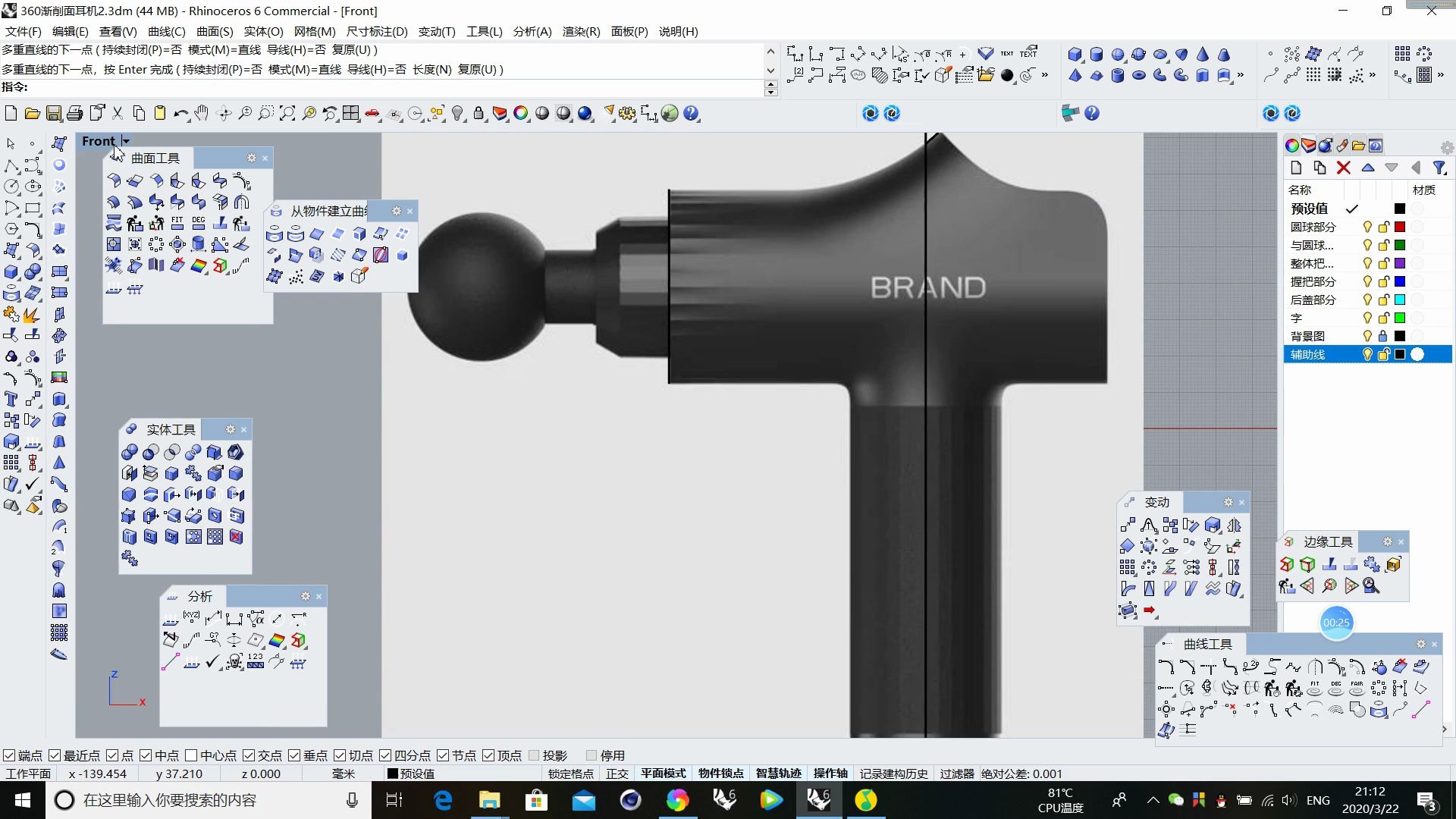Toggle the 垂点 osnap checkbox
The image size is (1456, 819).
tap(294, 755)
